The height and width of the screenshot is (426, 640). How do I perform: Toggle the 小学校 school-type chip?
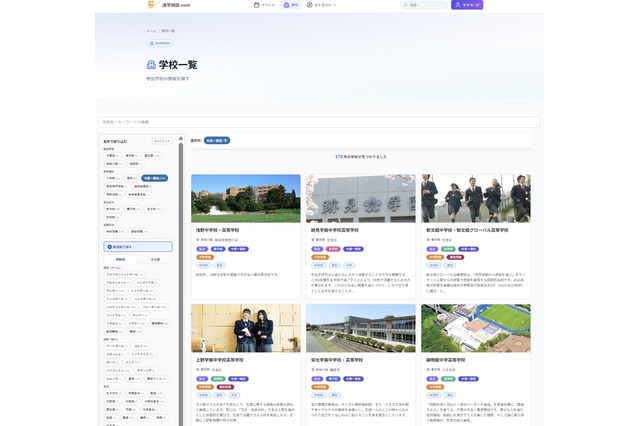(x=113, y=178)
